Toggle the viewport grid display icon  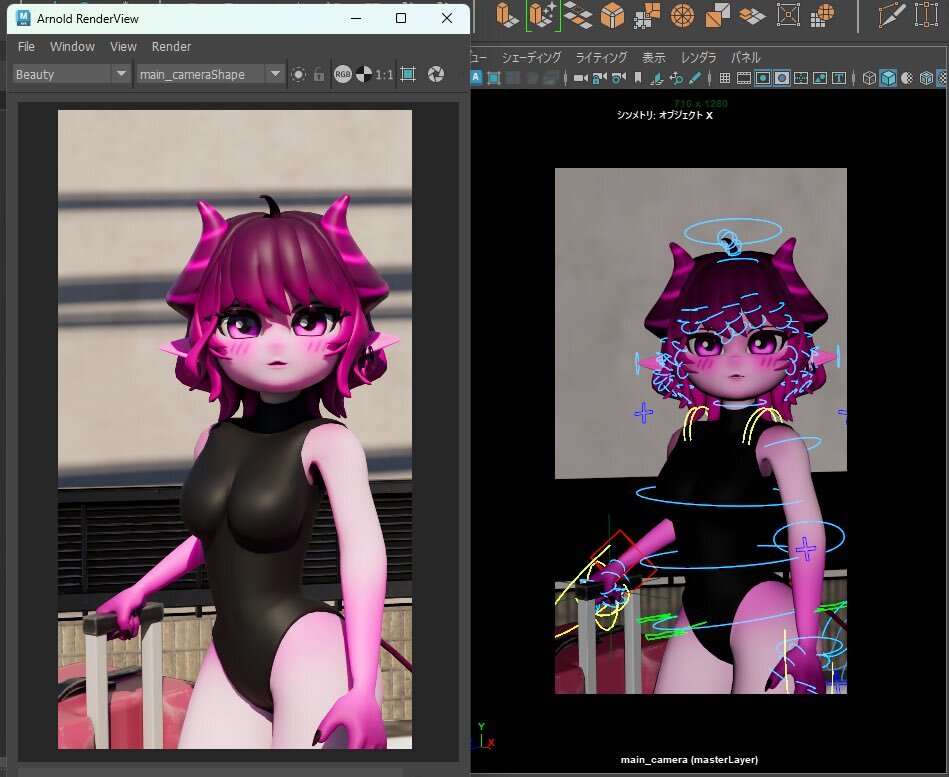click(x=725, y=78)
